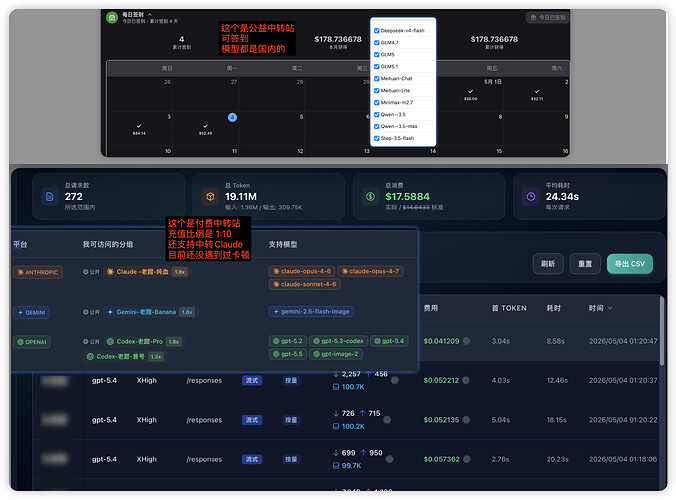This screenshot has height=500, width=676.
Task: Select the Gemini-老哥-Banana group
Action: 150,312
